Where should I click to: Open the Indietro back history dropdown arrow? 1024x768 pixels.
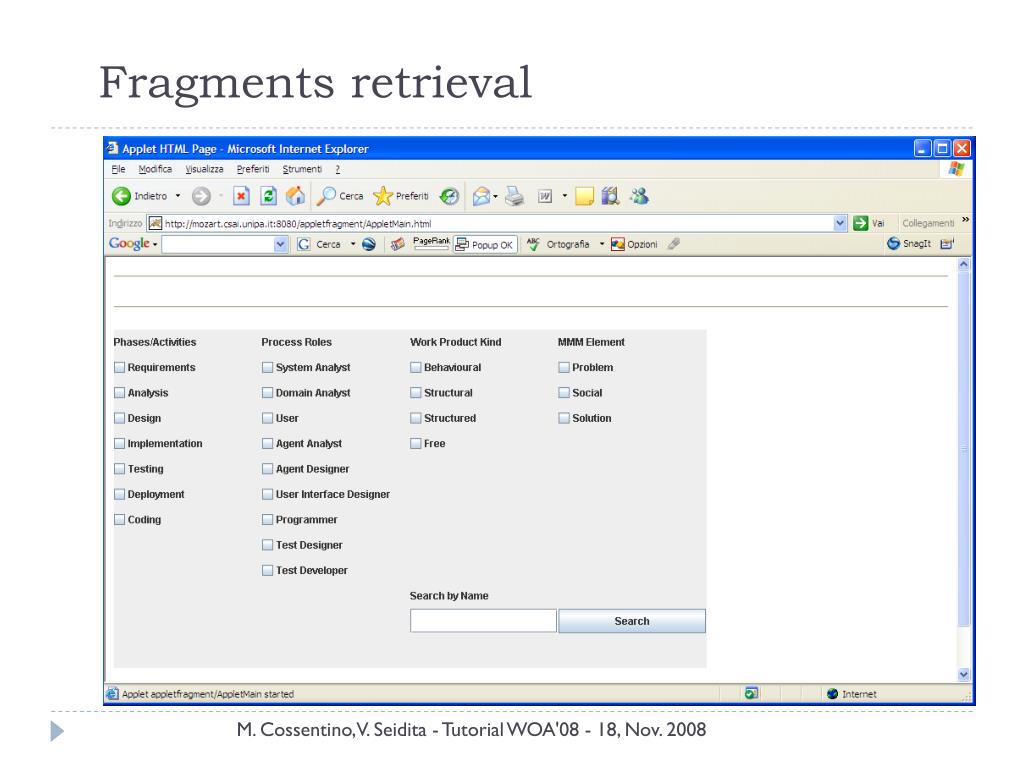pos(178,196)
